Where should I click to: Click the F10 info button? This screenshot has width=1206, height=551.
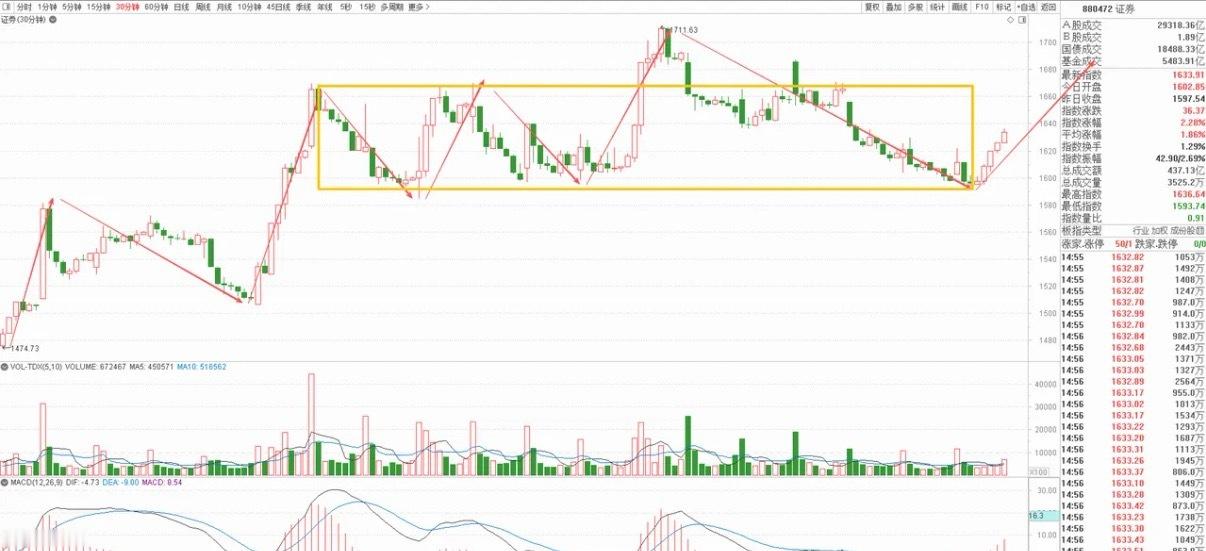pyautogui.click(x=982, y=6)
